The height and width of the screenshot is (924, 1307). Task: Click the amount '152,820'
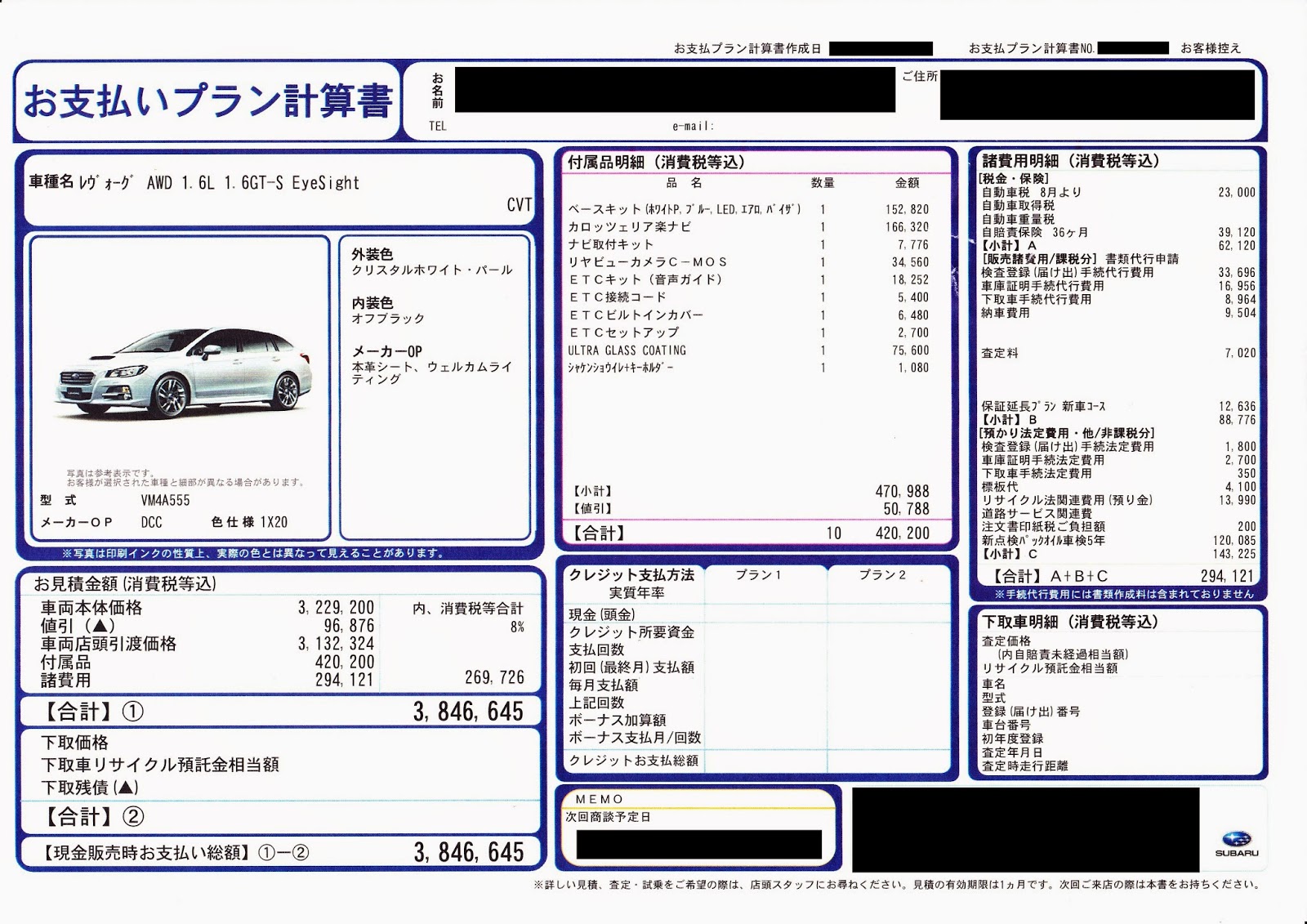pos(907,209)
